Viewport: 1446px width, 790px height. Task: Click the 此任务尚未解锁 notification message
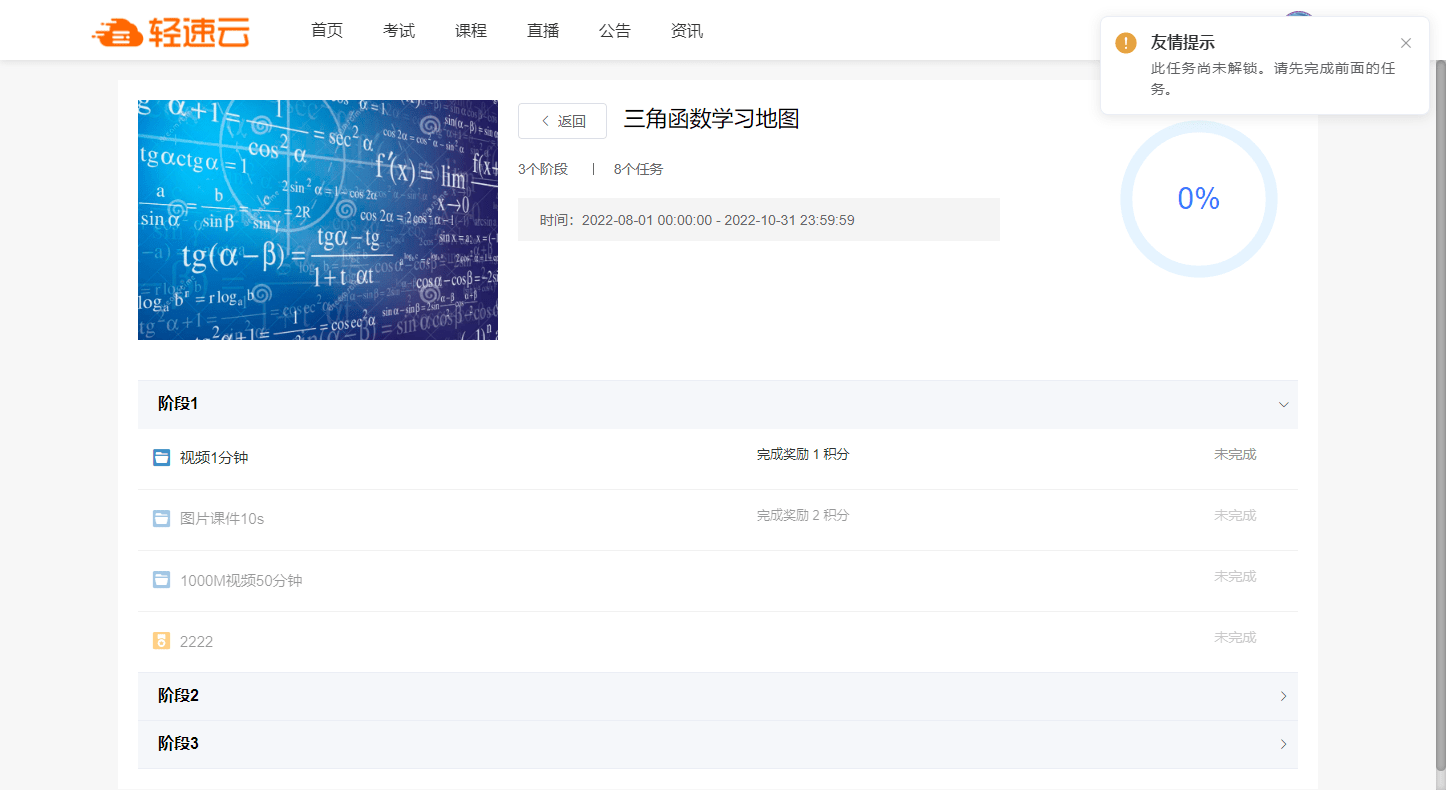point(1273,78)
